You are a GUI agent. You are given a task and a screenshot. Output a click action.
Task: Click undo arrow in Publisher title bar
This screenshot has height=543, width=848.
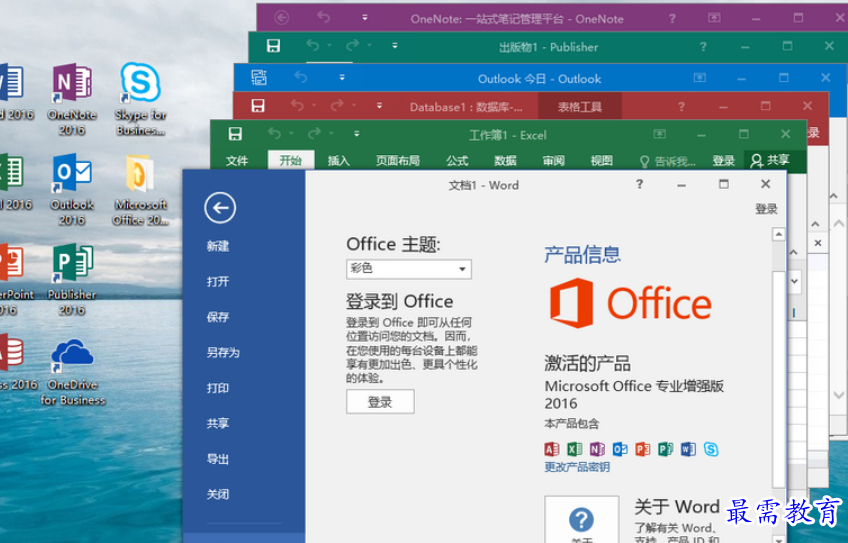313,45
